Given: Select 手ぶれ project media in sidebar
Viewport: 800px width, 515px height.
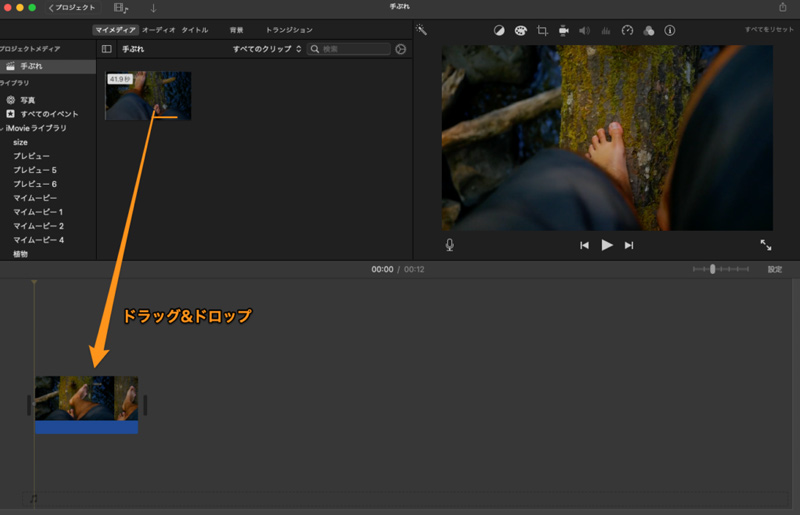Looking at the screenshot, I should (x=48, y=66).
